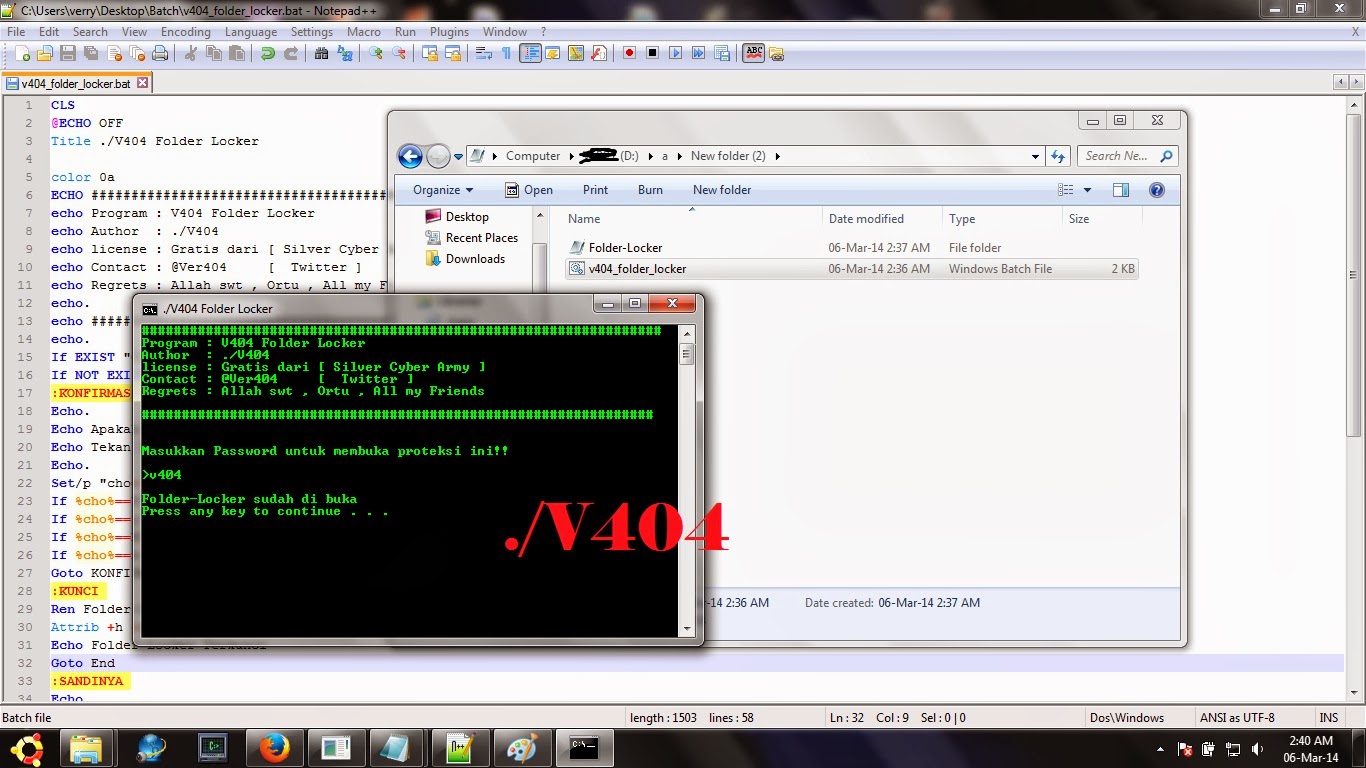The width and height of the screenshot is (1366, 768).
Task: Open the Macro menu in Notepad++
Action: tap(364, 31)
